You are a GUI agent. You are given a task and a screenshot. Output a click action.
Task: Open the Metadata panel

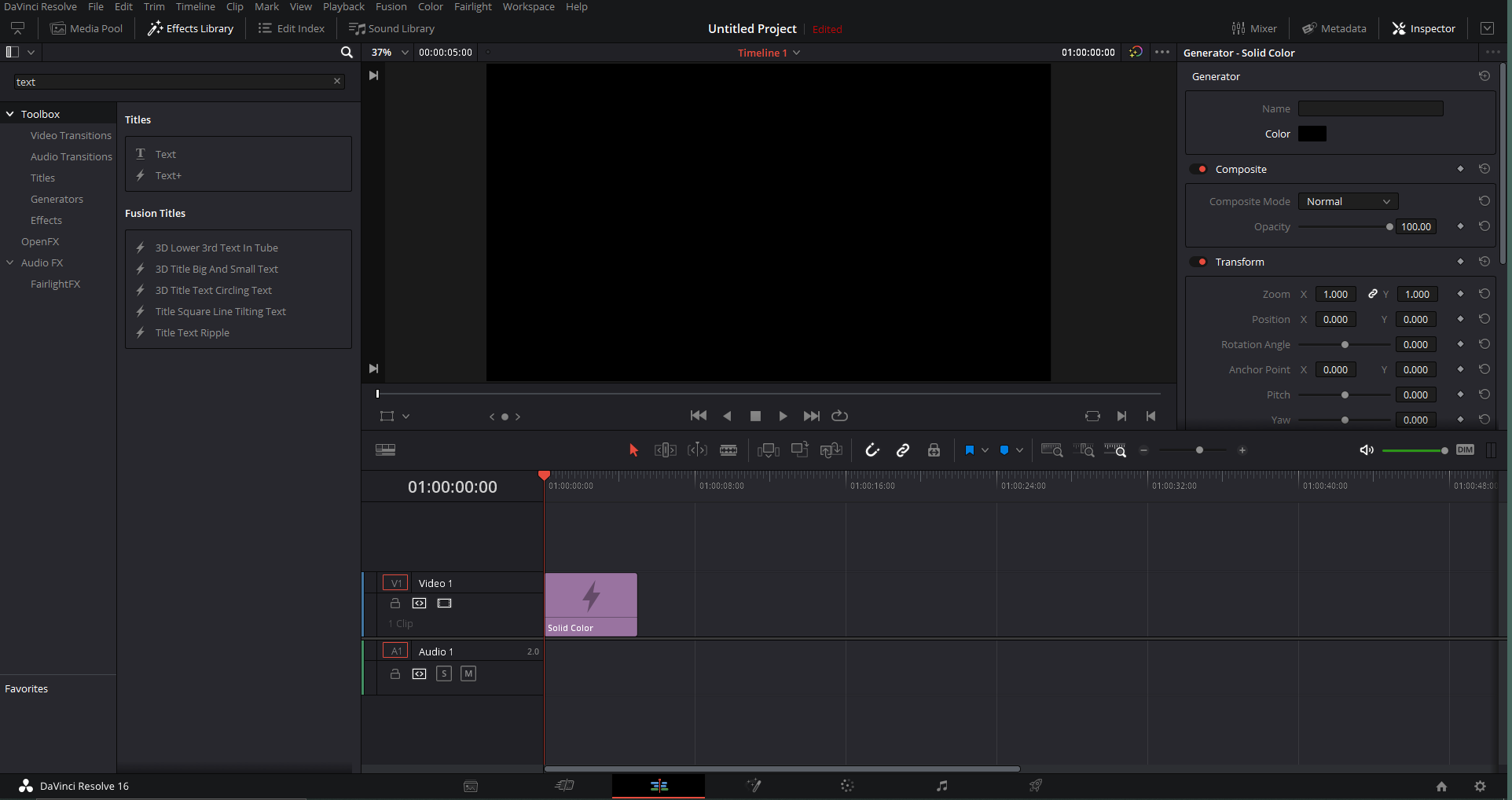pyautogui.click(x=1334, y=28)
